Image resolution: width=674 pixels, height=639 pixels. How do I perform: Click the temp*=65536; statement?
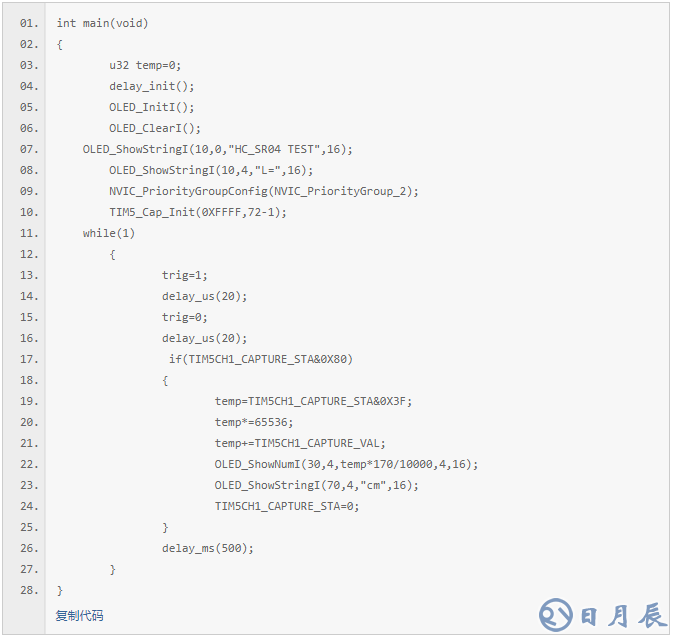click(x=254, y=422)
